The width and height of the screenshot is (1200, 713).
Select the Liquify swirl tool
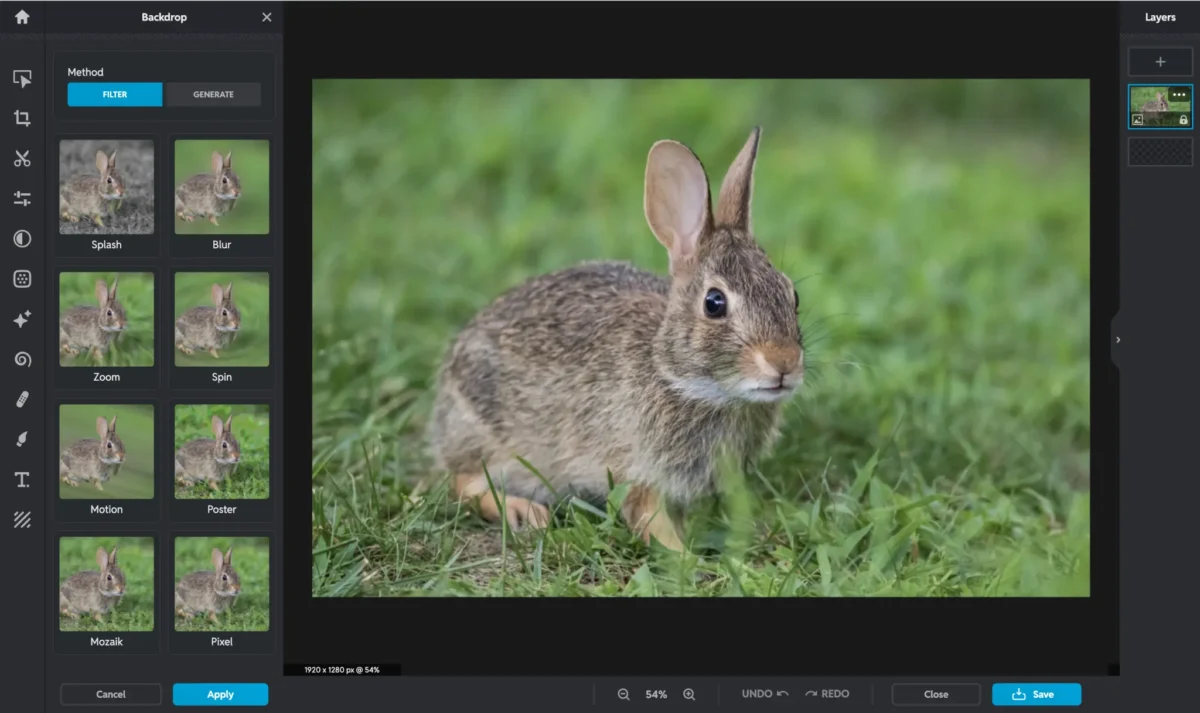click(22, 359)
